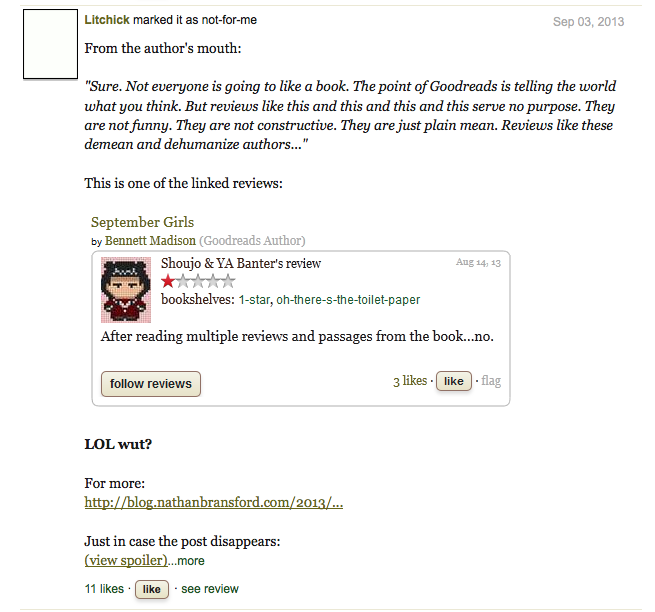This screenshot has width=655, height=612.
Task: Expand the view spoiler link
Action: [126, 560]
